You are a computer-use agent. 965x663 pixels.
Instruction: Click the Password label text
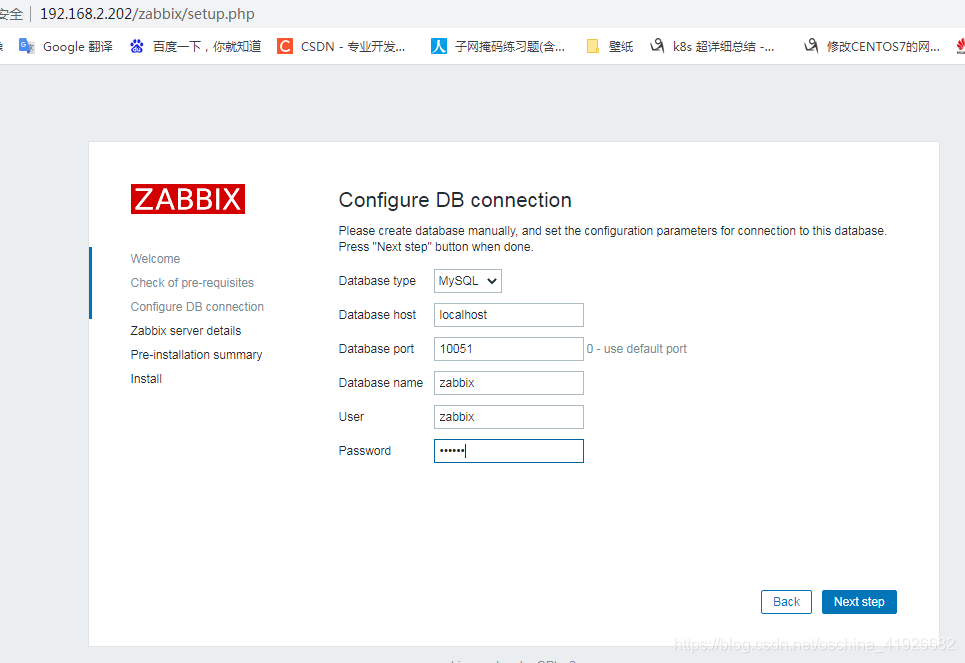[x=364, y=451]
